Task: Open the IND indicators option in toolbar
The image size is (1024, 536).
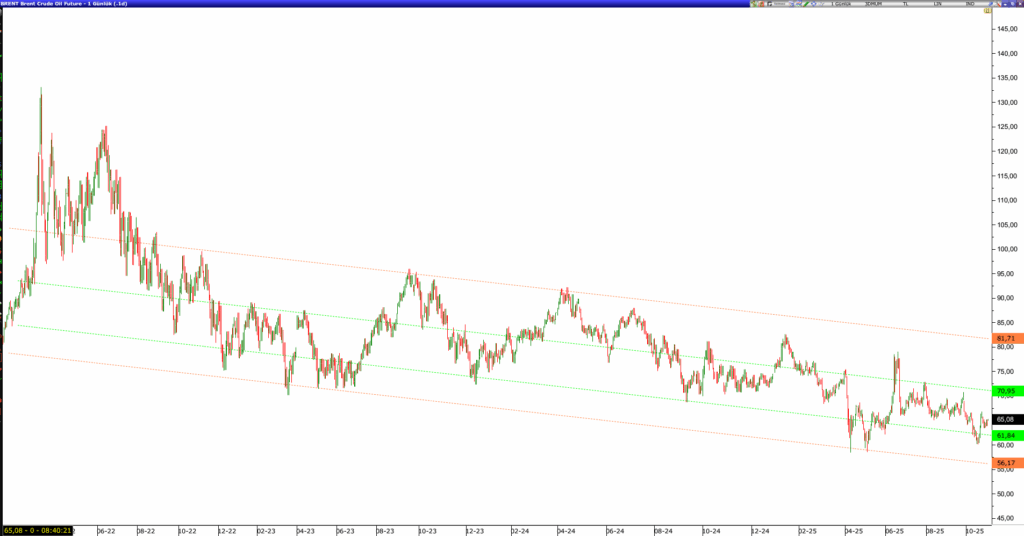Action: (x=969, y=4)
